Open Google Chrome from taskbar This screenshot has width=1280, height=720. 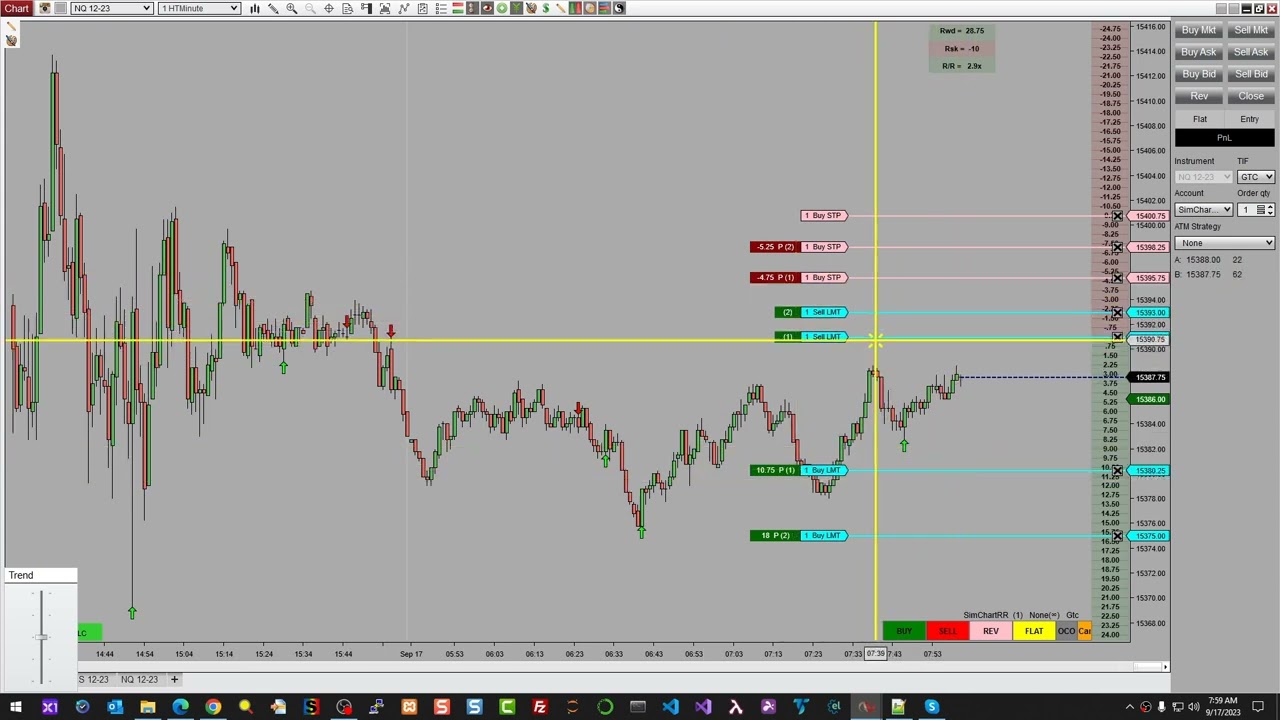pos(213,708)
